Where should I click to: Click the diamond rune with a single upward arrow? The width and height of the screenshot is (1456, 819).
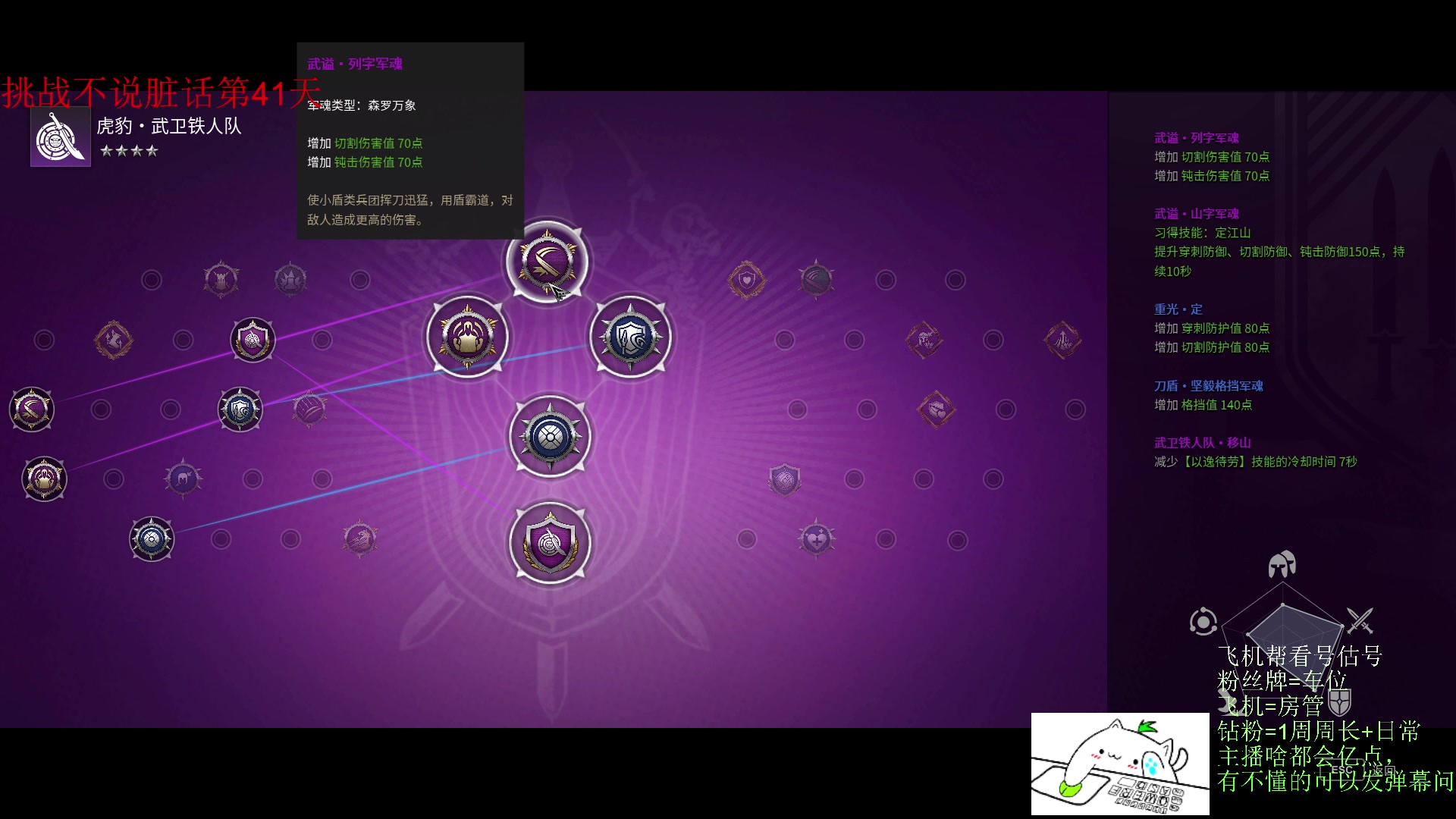pyautogui.click(x=1062, y=340)
